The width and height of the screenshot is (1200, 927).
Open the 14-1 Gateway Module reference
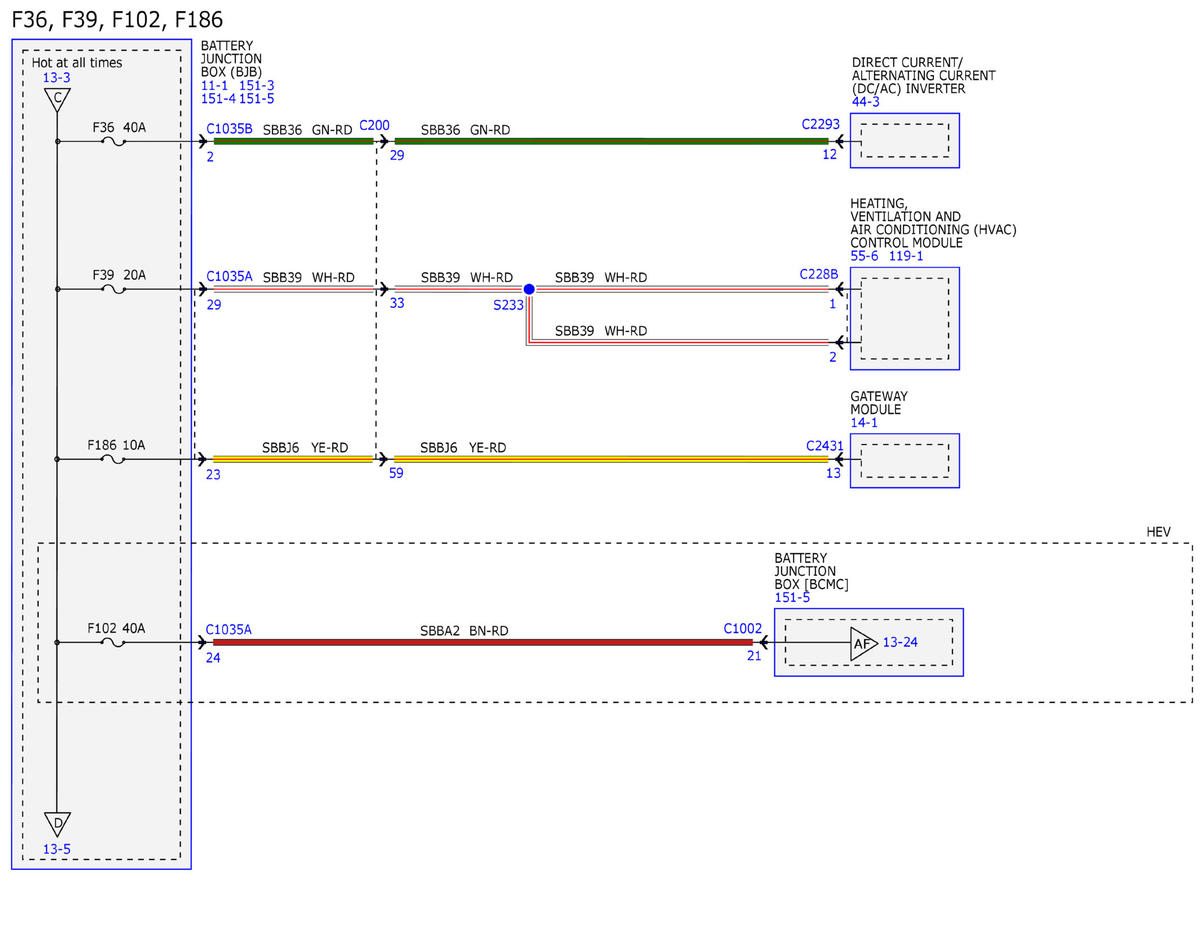point(865,423)
